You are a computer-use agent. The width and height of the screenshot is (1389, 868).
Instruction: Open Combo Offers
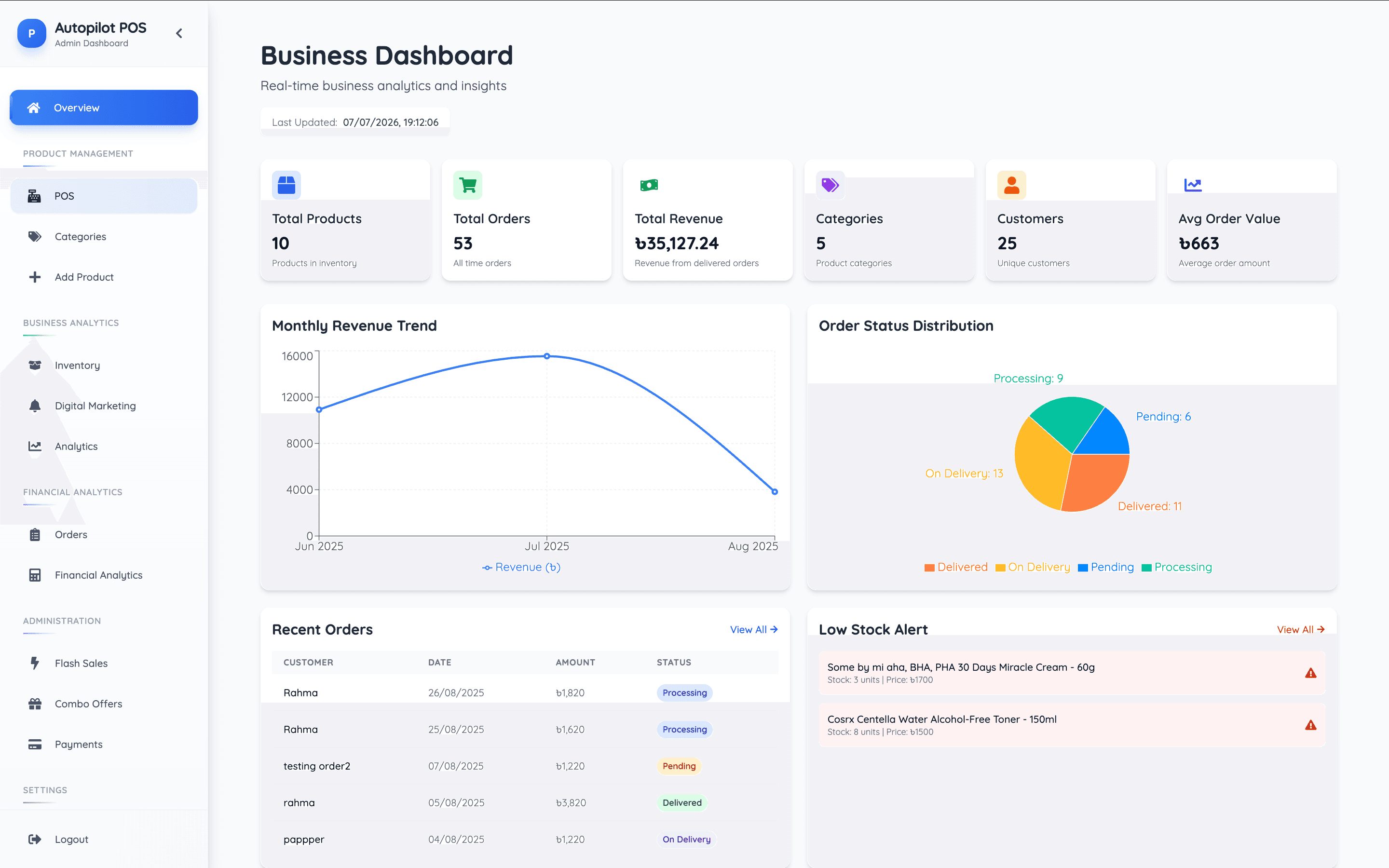coord(104,703)
